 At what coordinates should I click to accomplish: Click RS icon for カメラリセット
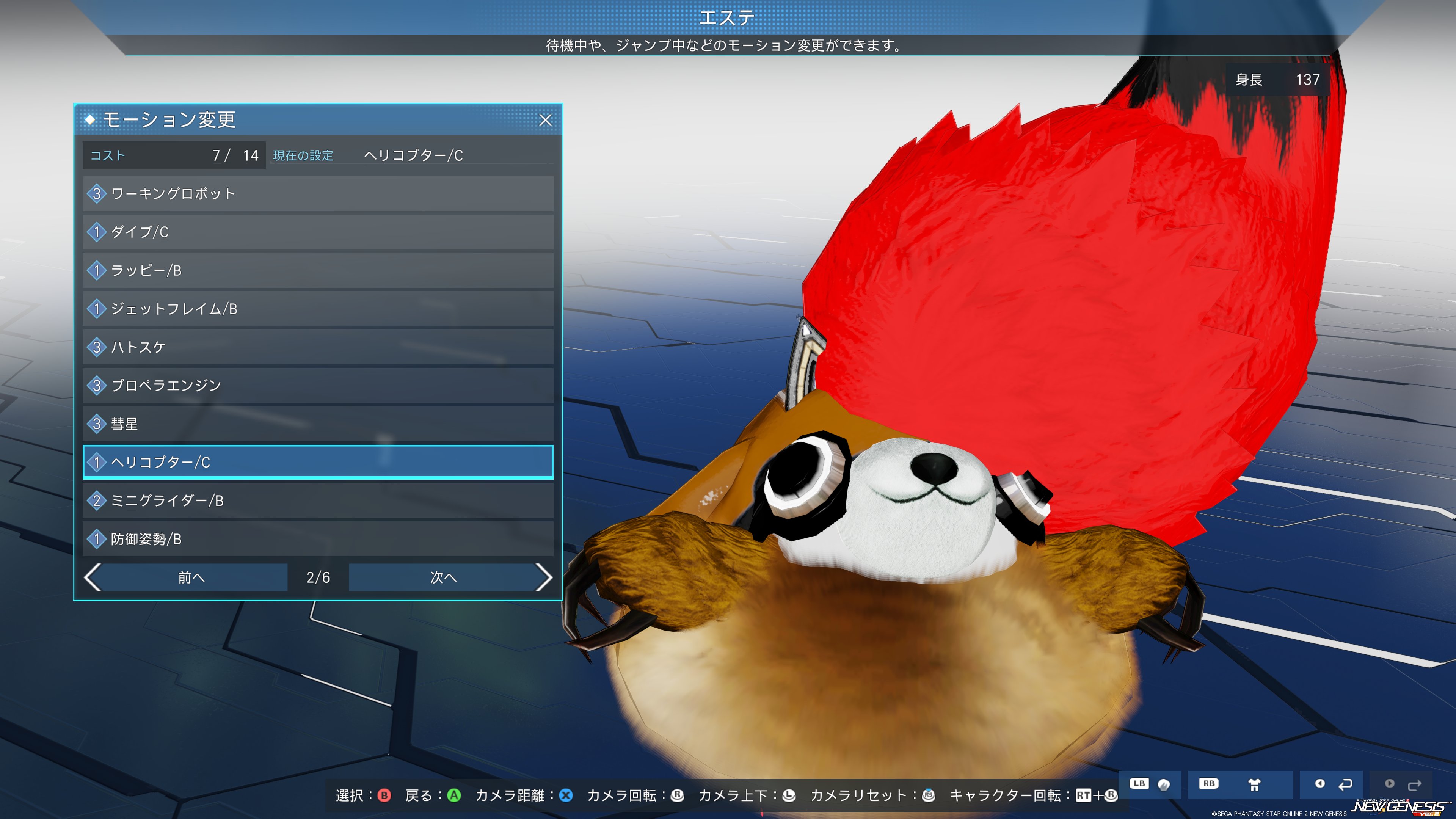929,796
